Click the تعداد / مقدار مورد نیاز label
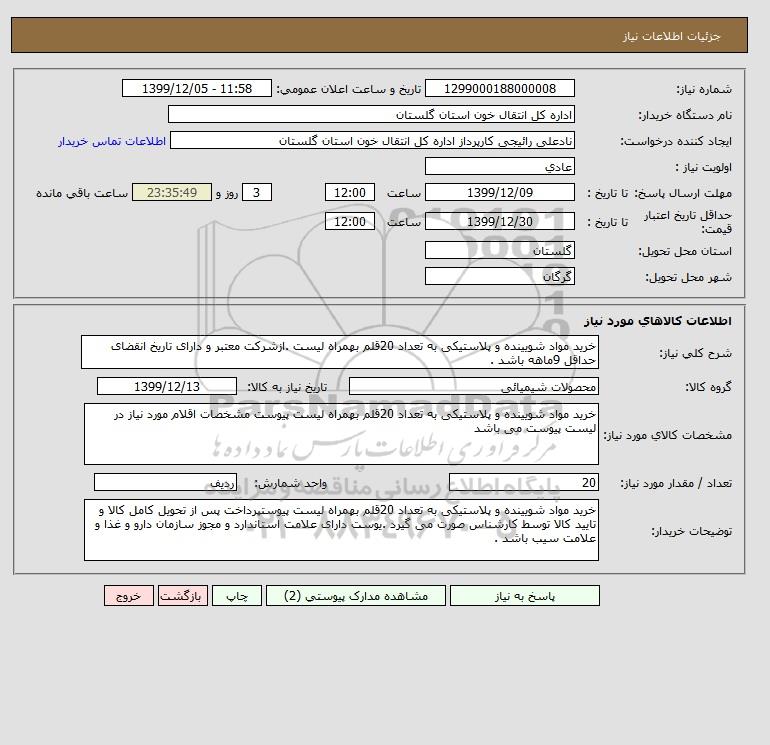The image size is (770, 745). pyautogui.click(x=676, y=484)
